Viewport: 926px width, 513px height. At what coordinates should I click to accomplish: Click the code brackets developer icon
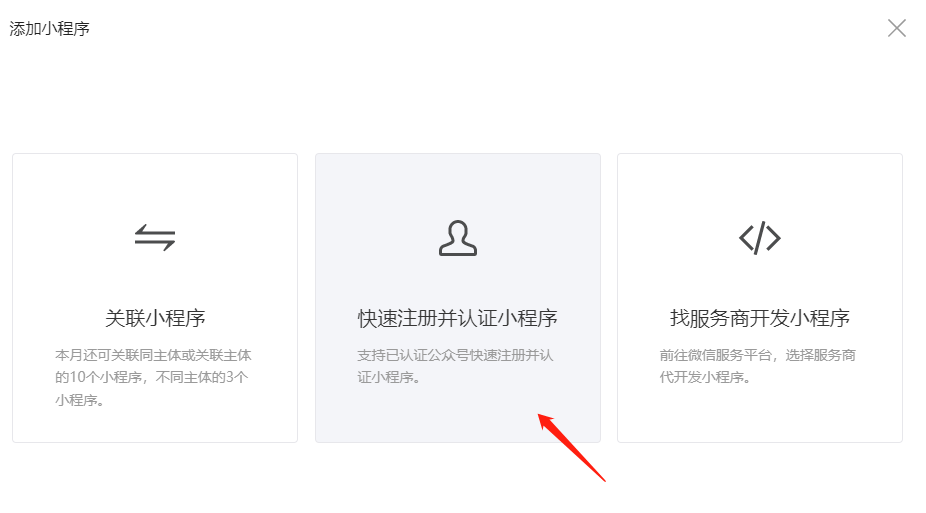(760, 238)
